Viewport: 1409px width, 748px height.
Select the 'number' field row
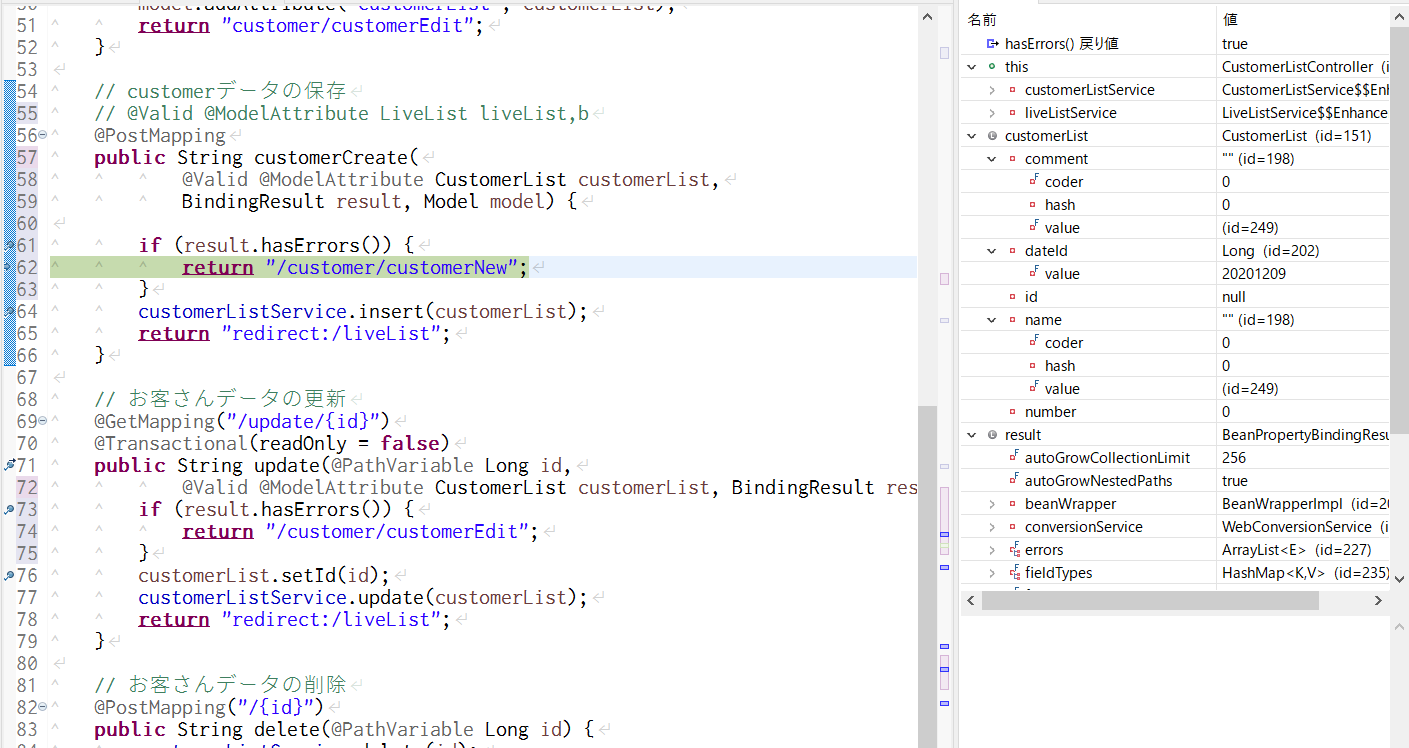(1174, 412)
